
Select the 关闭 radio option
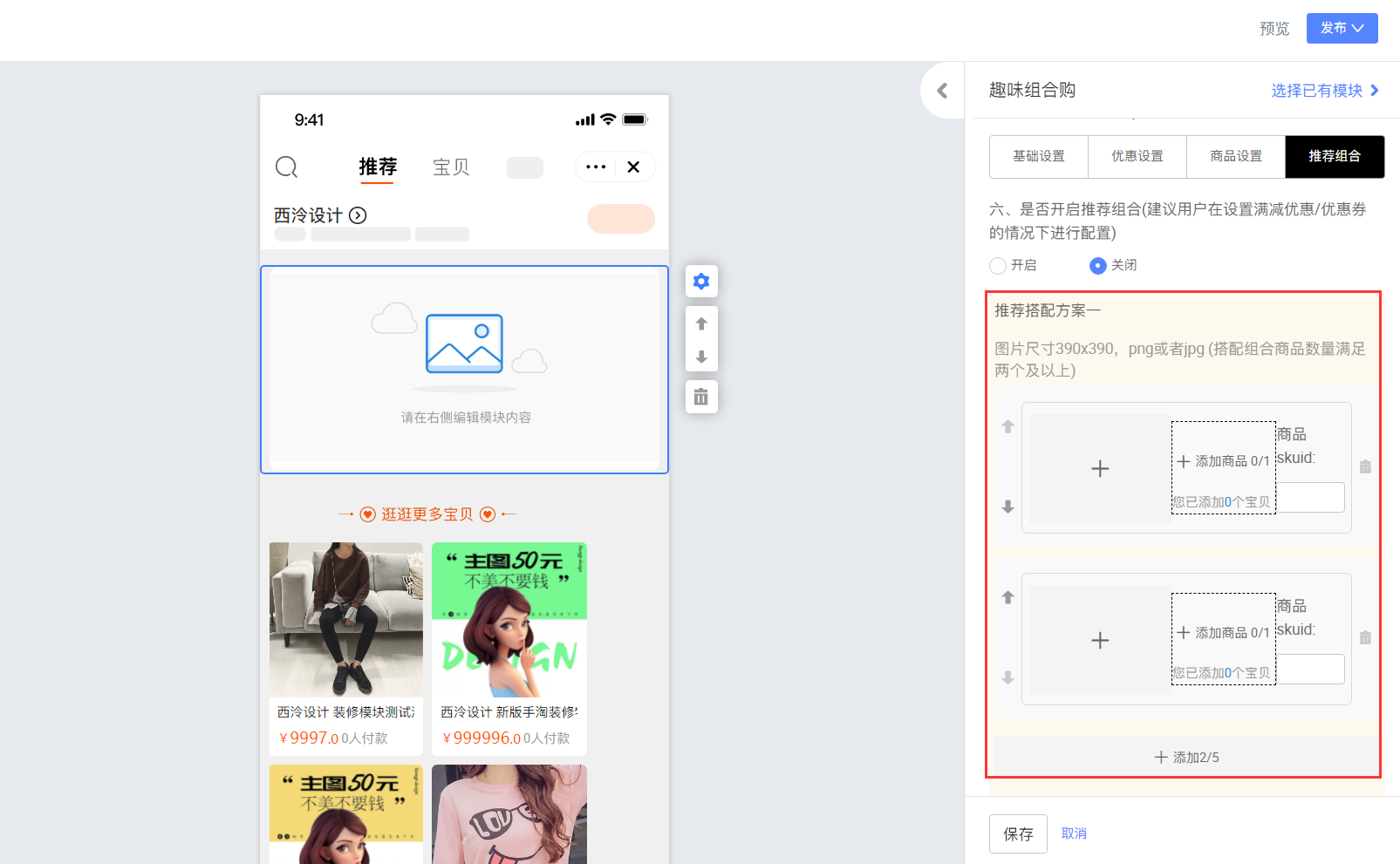pyautogui.click(x=1098, y=266)
